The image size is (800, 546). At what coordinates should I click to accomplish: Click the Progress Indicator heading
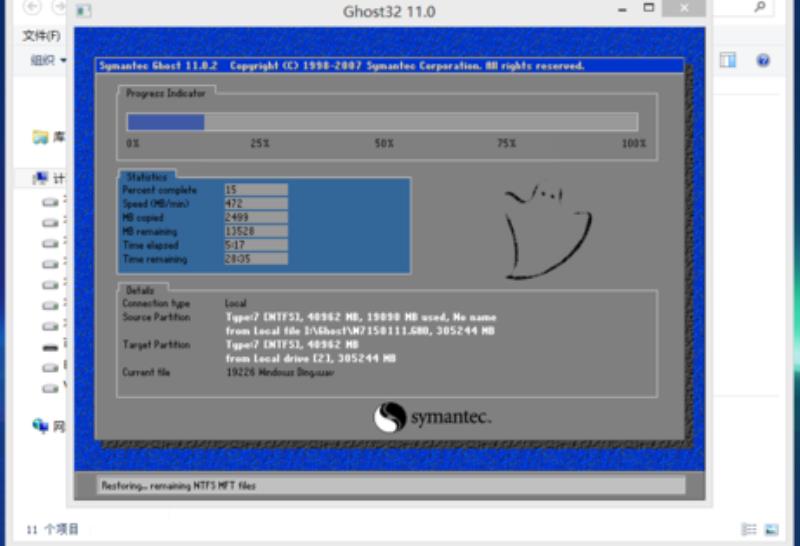click(165, 93)
